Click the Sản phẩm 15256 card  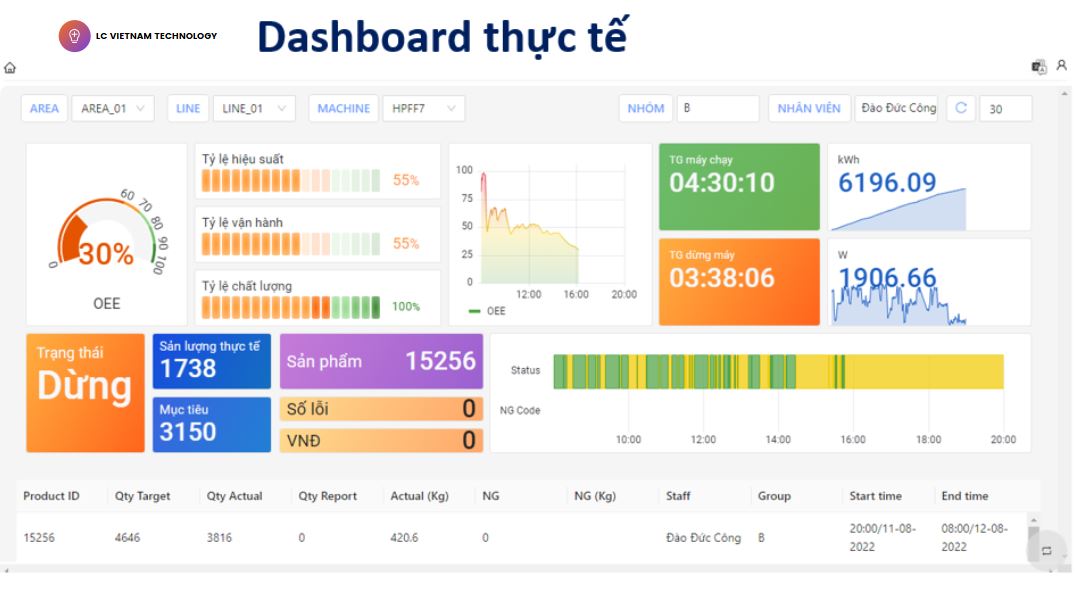coord(381,361)
